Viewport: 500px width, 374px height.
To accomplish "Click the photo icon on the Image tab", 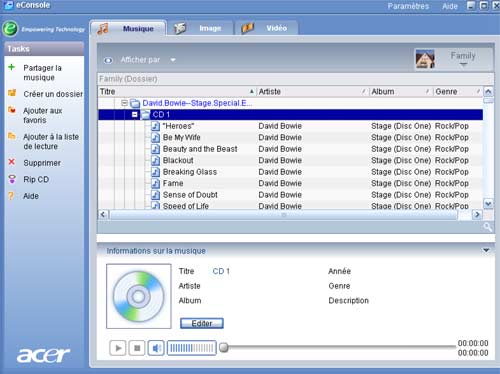I will (180, 28).
